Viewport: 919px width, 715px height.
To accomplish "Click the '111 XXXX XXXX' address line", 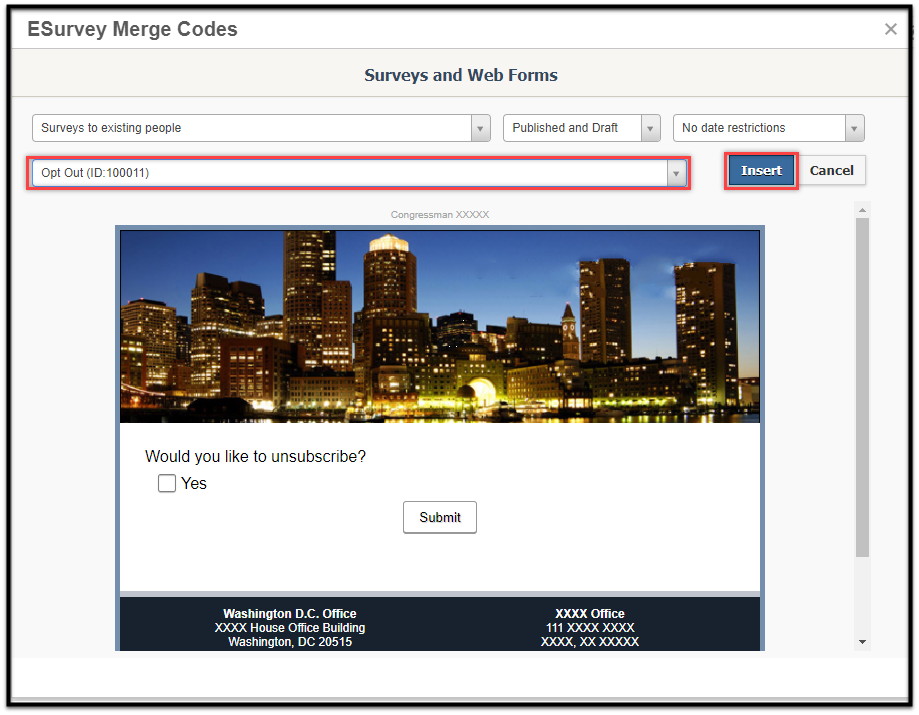I will click(x=590, y=628).
